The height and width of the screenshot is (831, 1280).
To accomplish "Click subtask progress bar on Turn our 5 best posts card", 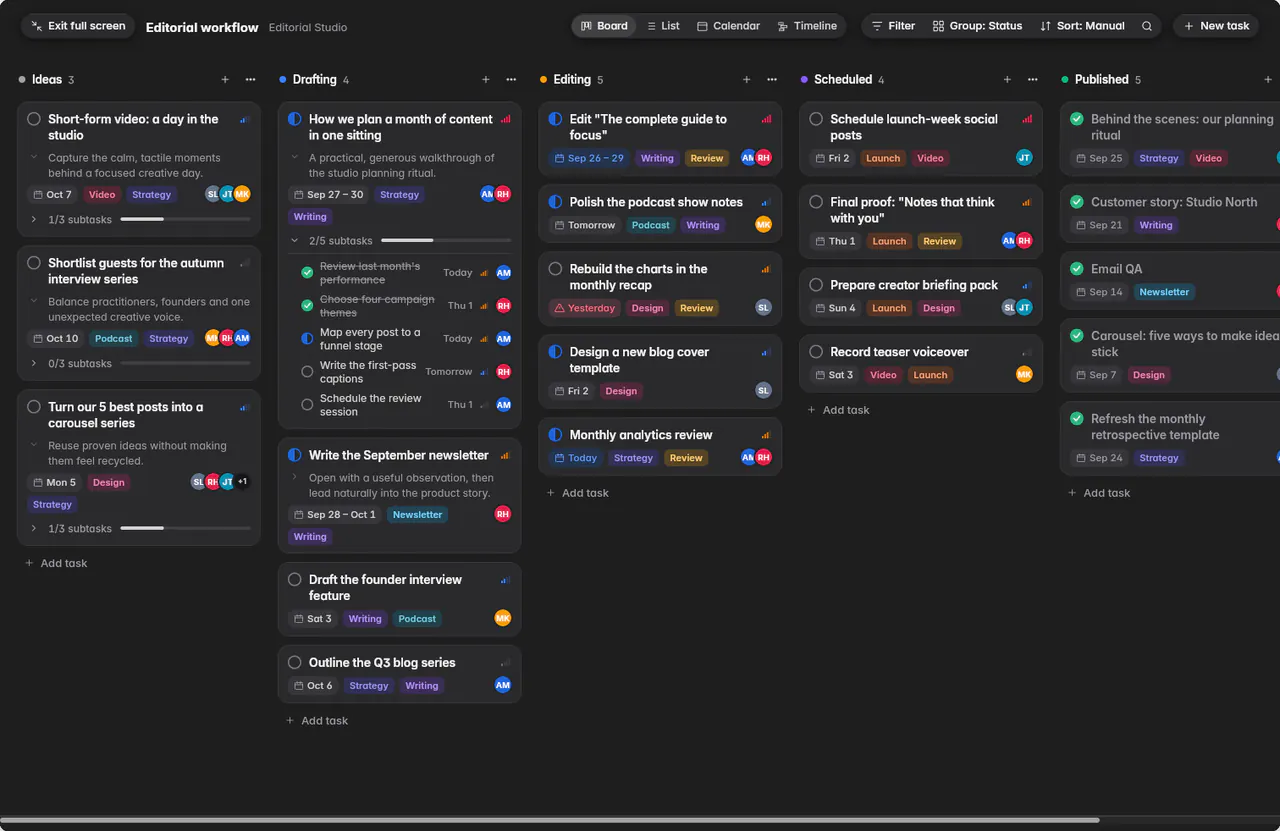I will pos(185,528).
